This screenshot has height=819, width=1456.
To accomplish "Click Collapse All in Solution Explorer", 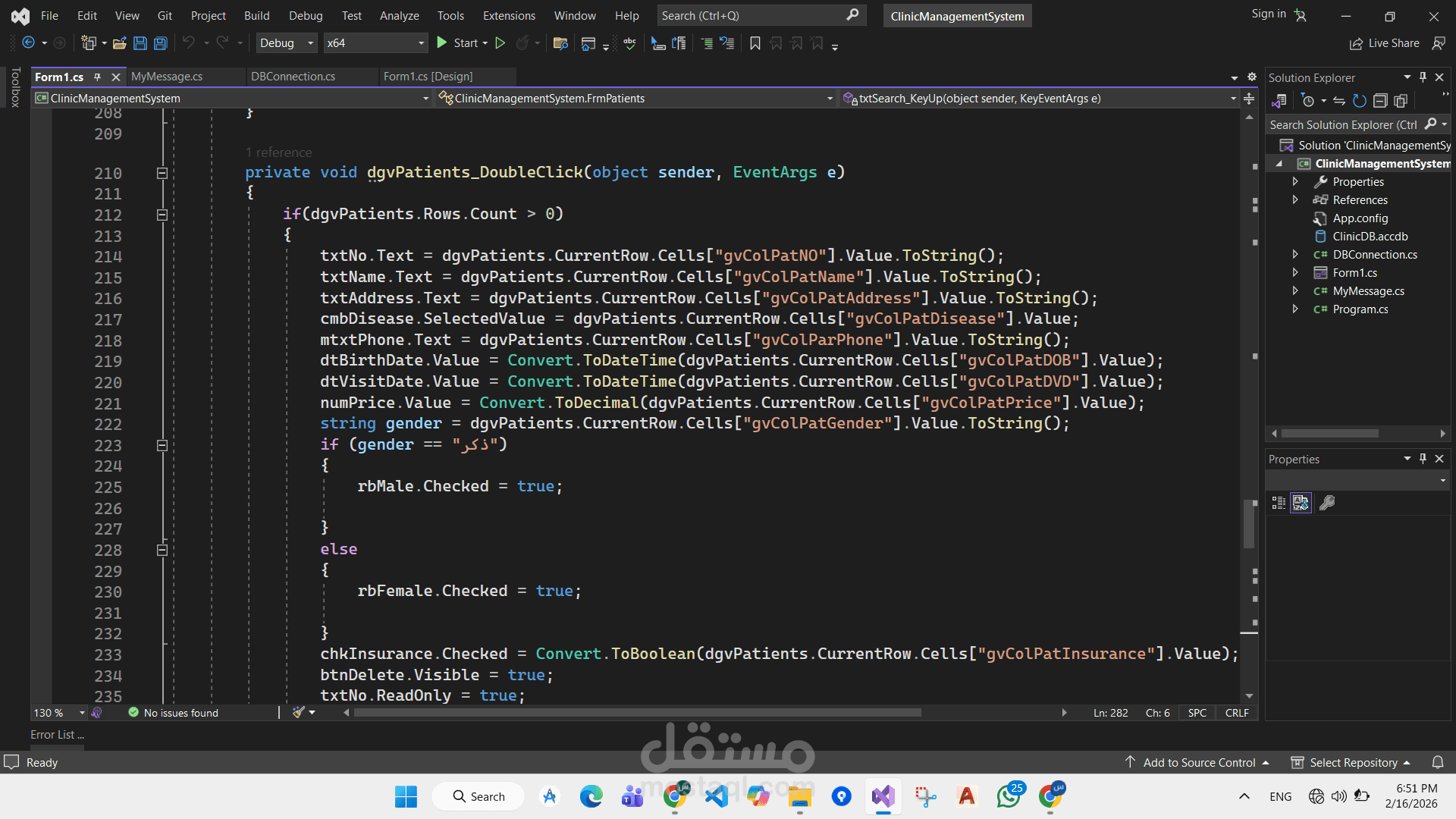I will click(1380, 101).
